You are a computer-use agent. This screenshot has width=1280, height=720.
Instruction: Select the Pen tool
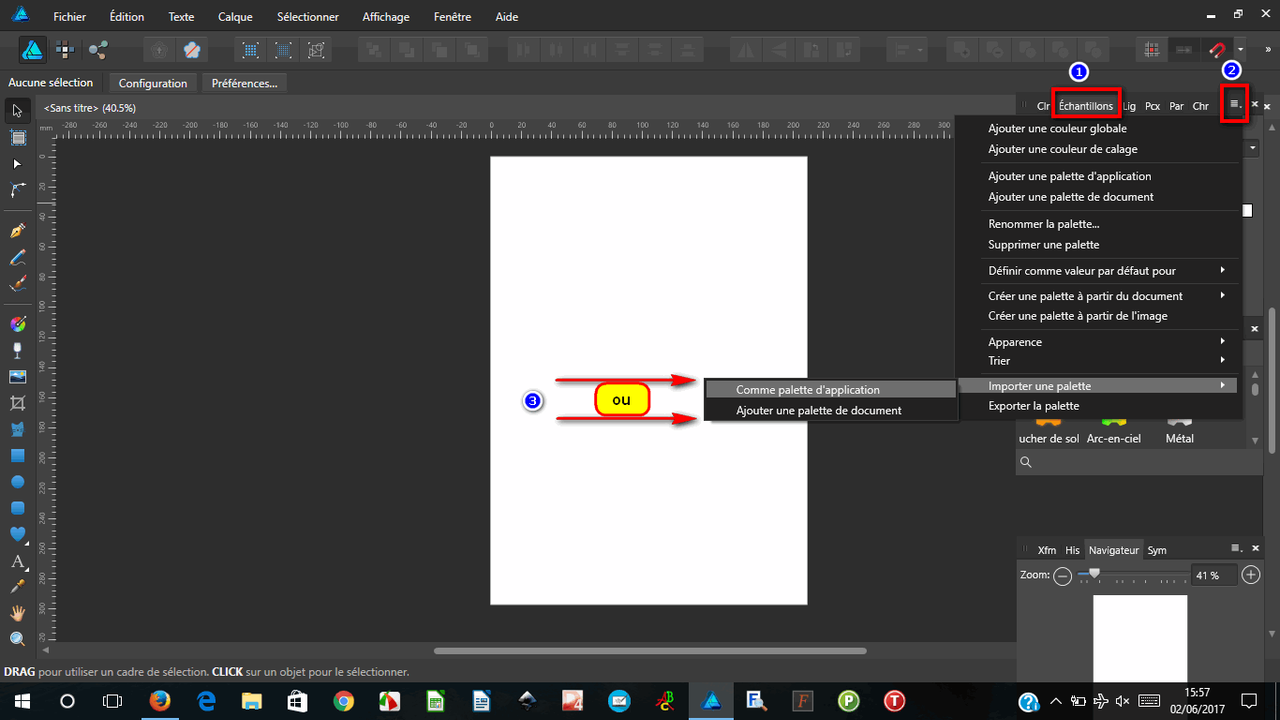[17, 231]
